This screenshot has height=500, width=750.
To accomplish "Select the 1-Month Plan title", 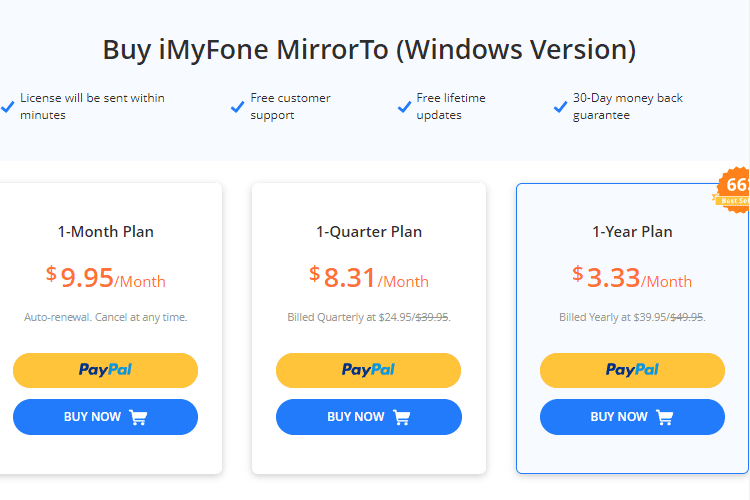I will (x=105, y=232).
